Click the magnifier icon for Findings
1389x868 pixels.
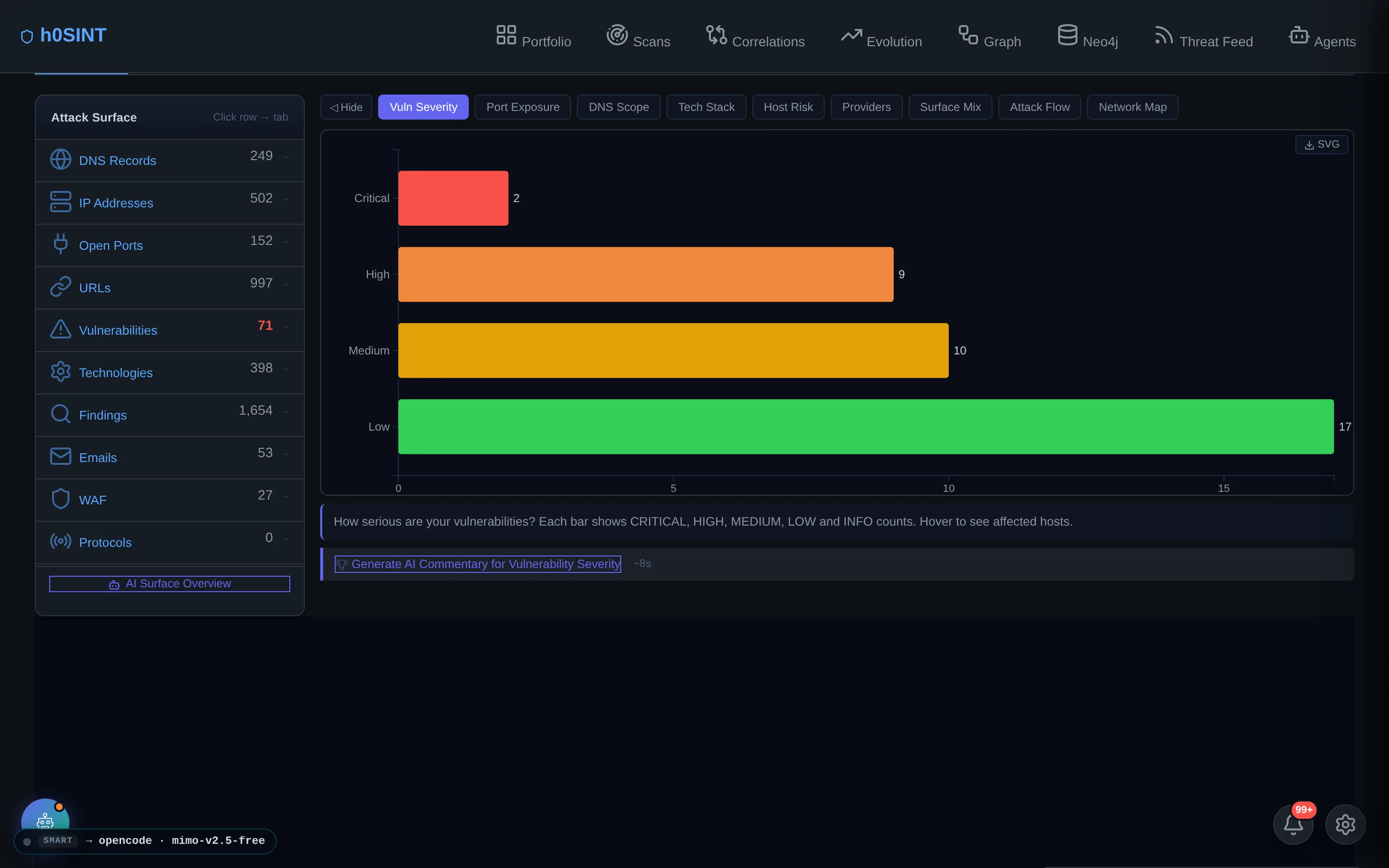pos(60,414)
